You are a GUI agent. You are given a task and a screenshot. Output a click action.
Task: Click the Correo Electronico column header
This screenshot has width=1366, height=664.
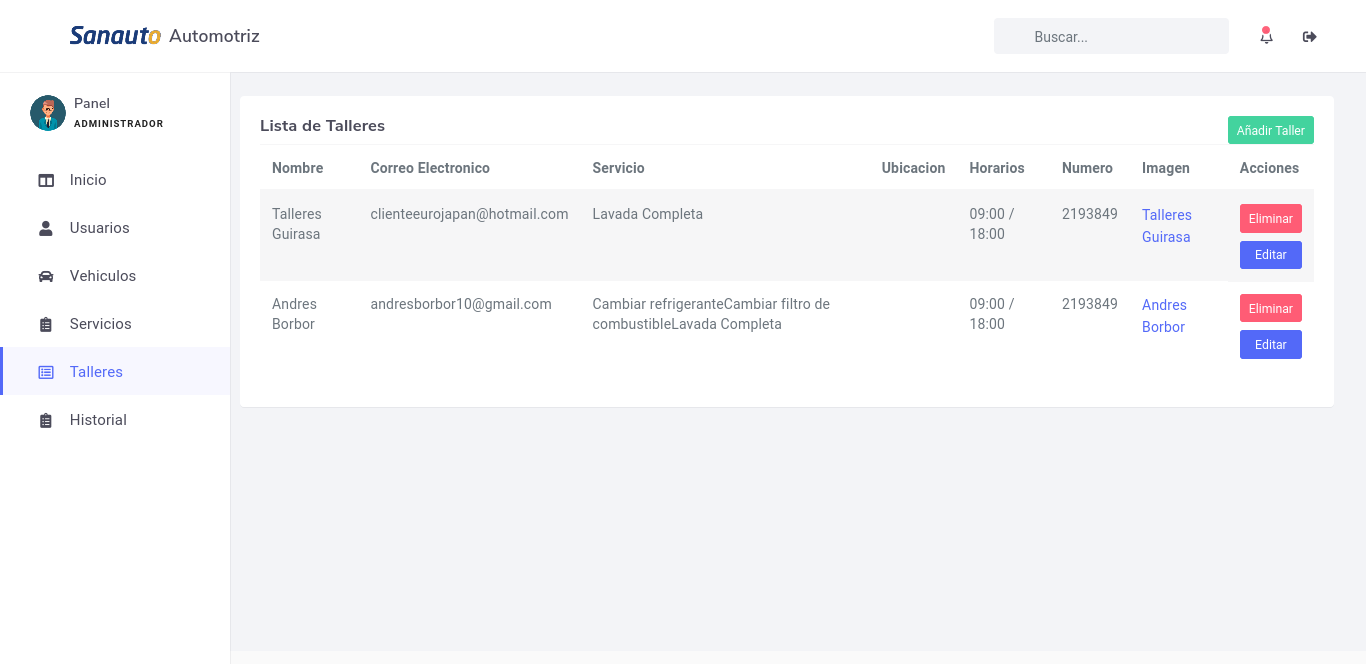(430, 168)
